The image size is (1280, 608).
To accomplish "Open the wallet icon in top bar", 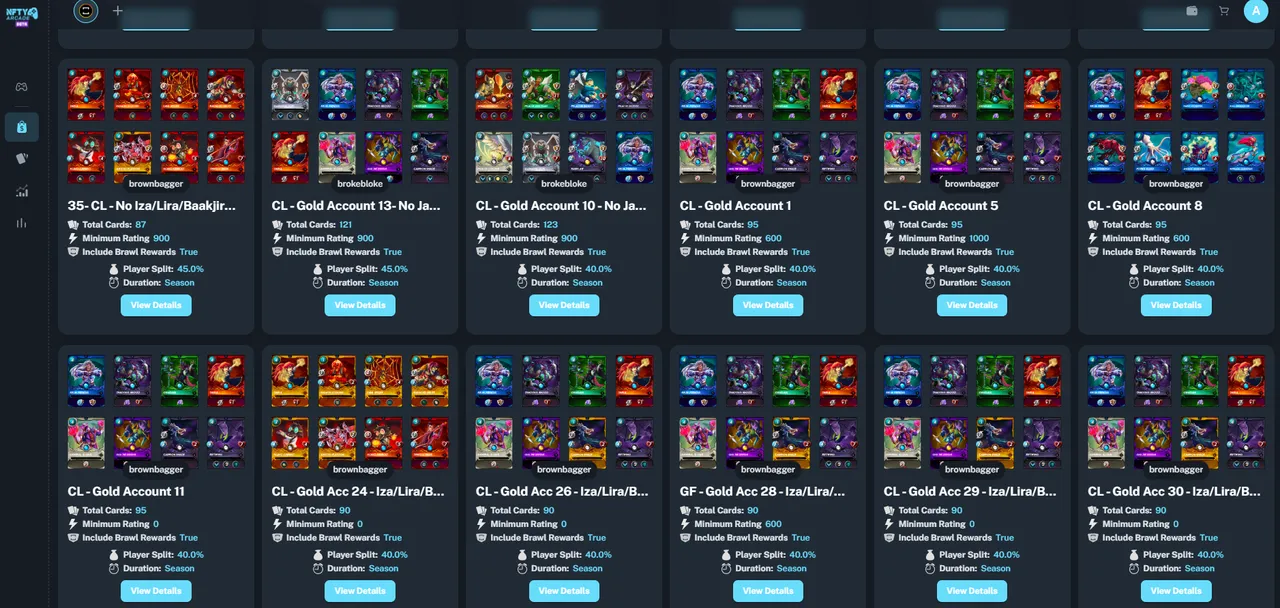I will point(1192,11).
